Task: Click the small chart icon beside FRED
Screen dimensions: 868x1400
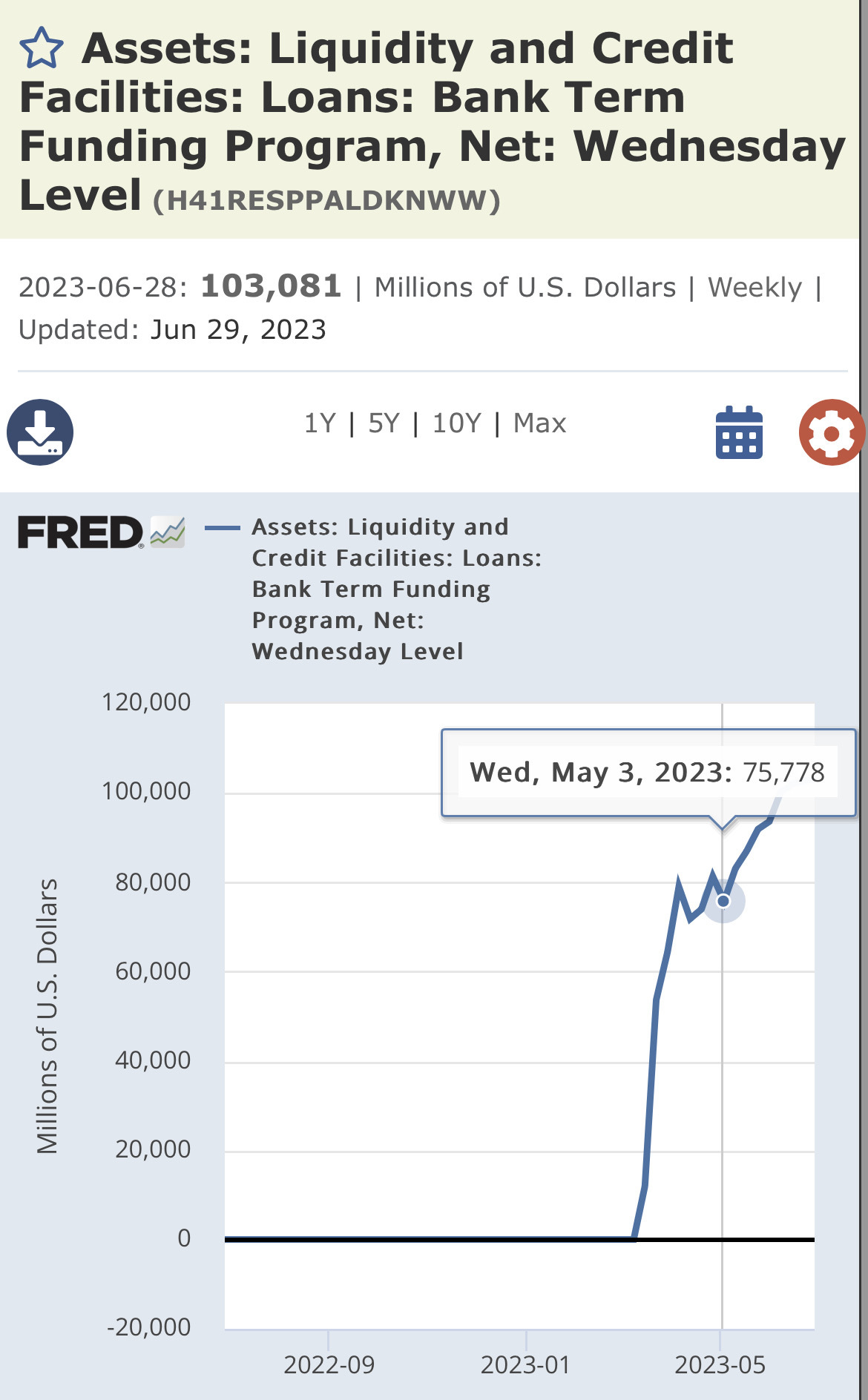Action: (x=168, y=532)
